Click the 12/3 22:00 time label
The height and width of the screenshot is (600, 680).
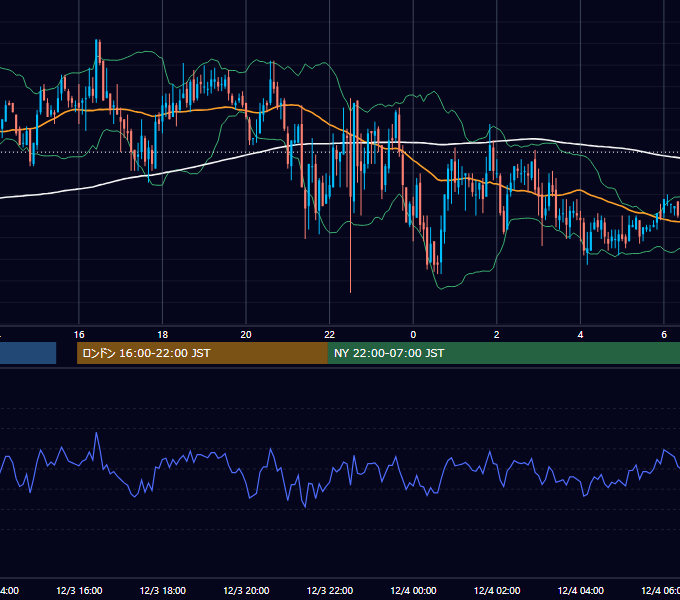point(330,590)
